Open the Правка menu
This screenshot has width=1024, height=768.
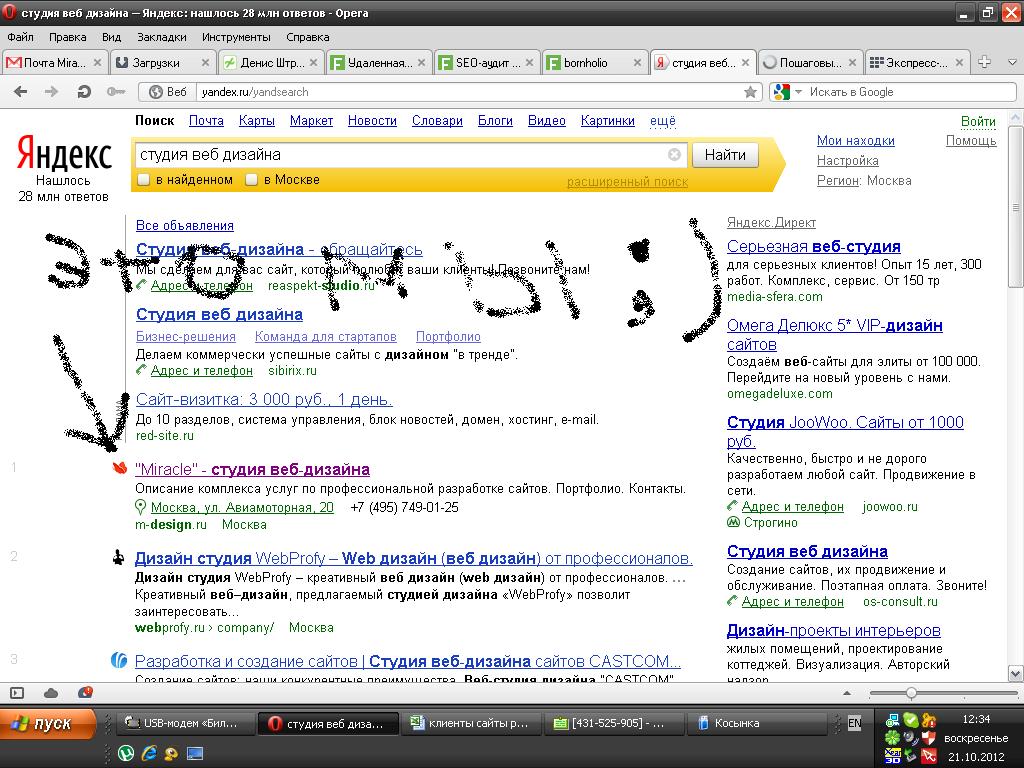pyautogui.click(x=67, y=37)
